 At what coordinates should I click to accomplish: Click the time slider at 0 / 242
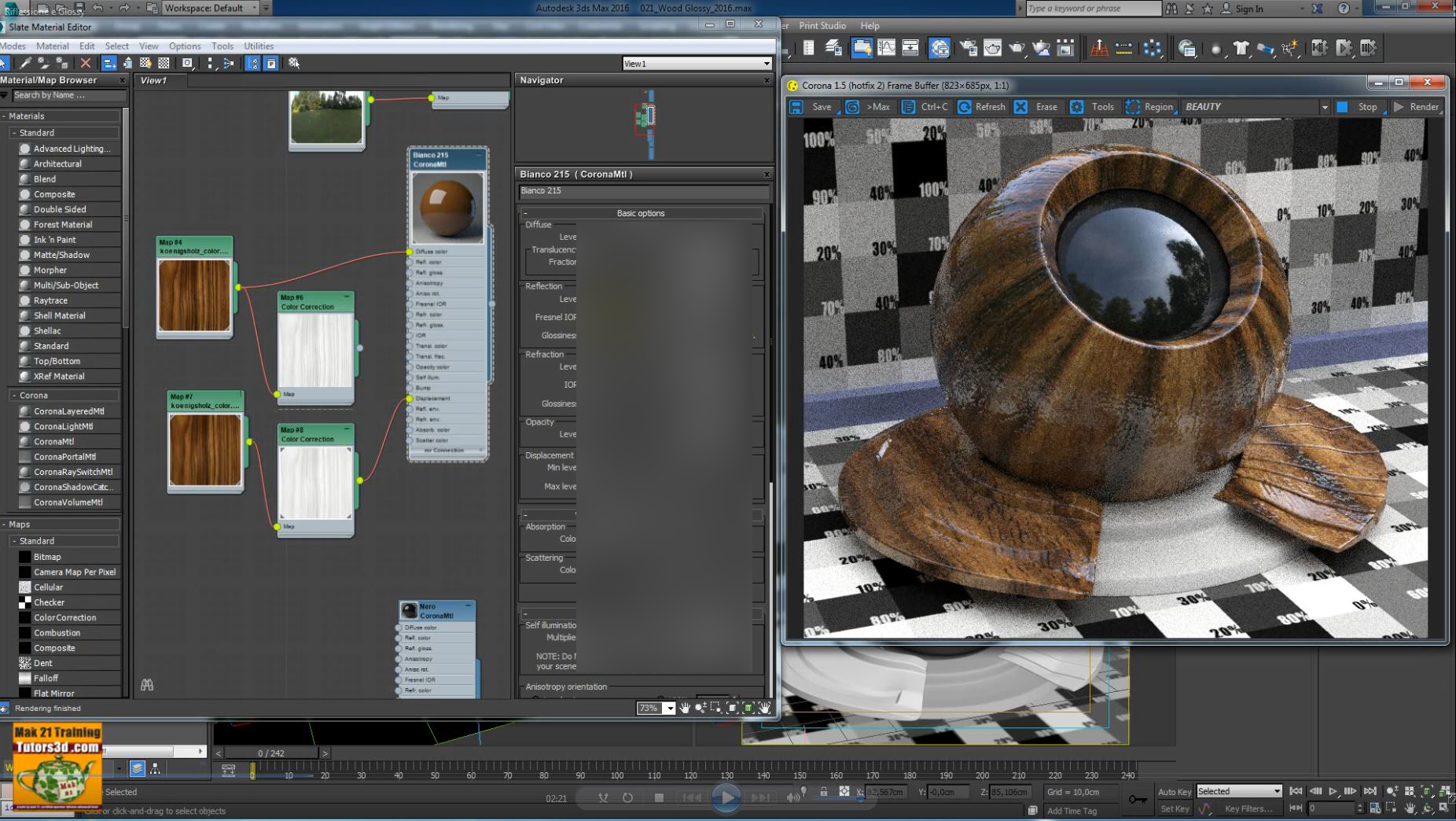point(271,753)
